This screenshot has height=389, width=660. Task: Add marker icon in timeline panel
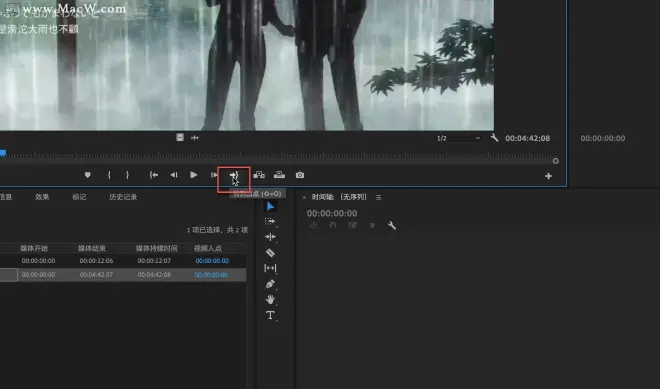(x=372, y=226)
